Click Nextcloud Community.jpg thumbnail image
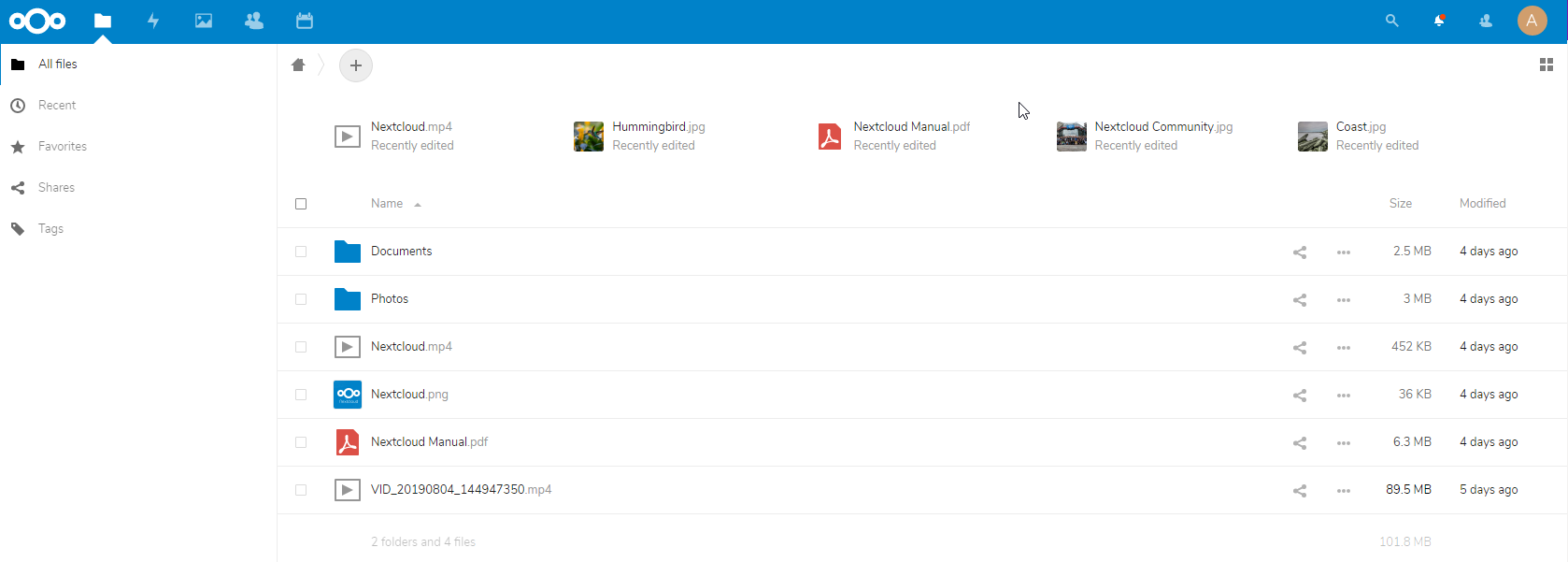1568x562 pixels. tap(1072, 137)
